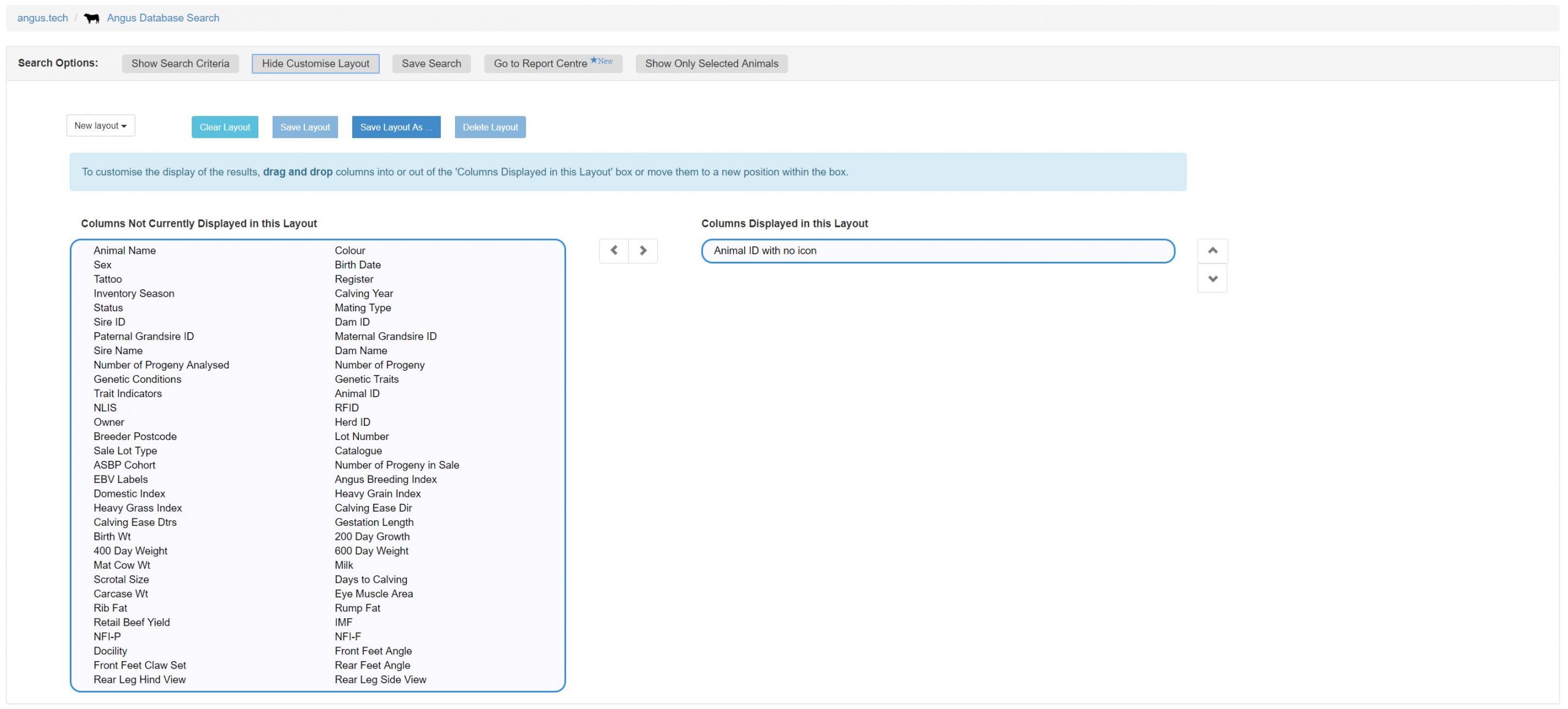Click the Delete Layout button
1568x709 pixels.
(x=490, y=127)
